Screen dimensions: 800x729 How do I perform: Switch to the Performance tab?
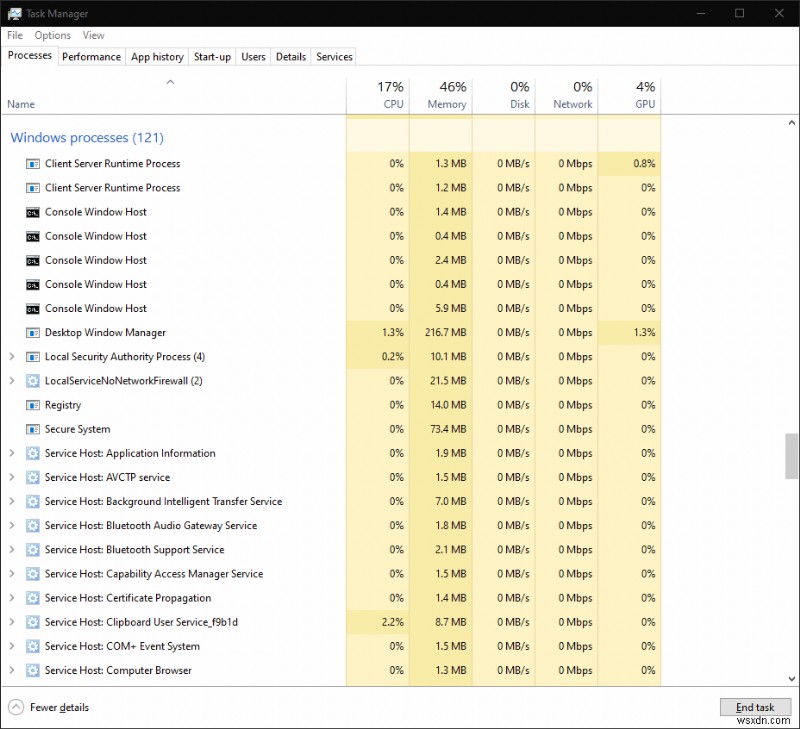point(91,57)
